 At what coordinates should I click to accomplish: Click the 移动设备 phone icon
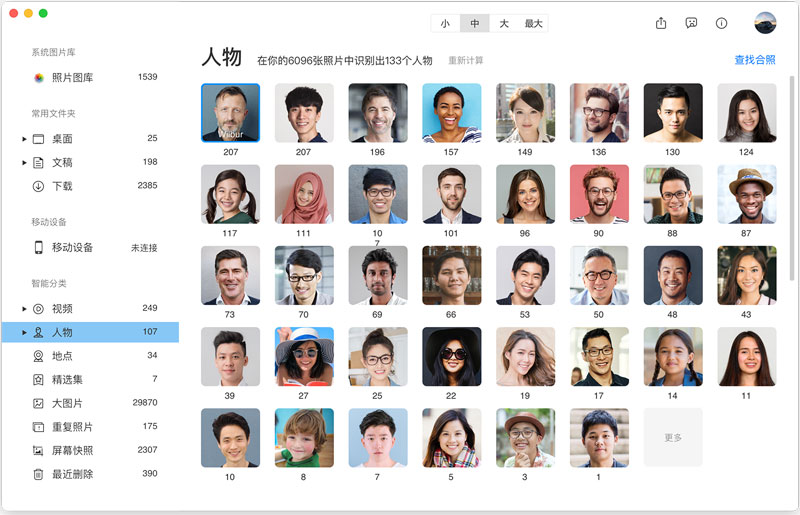tap(38, 248)
